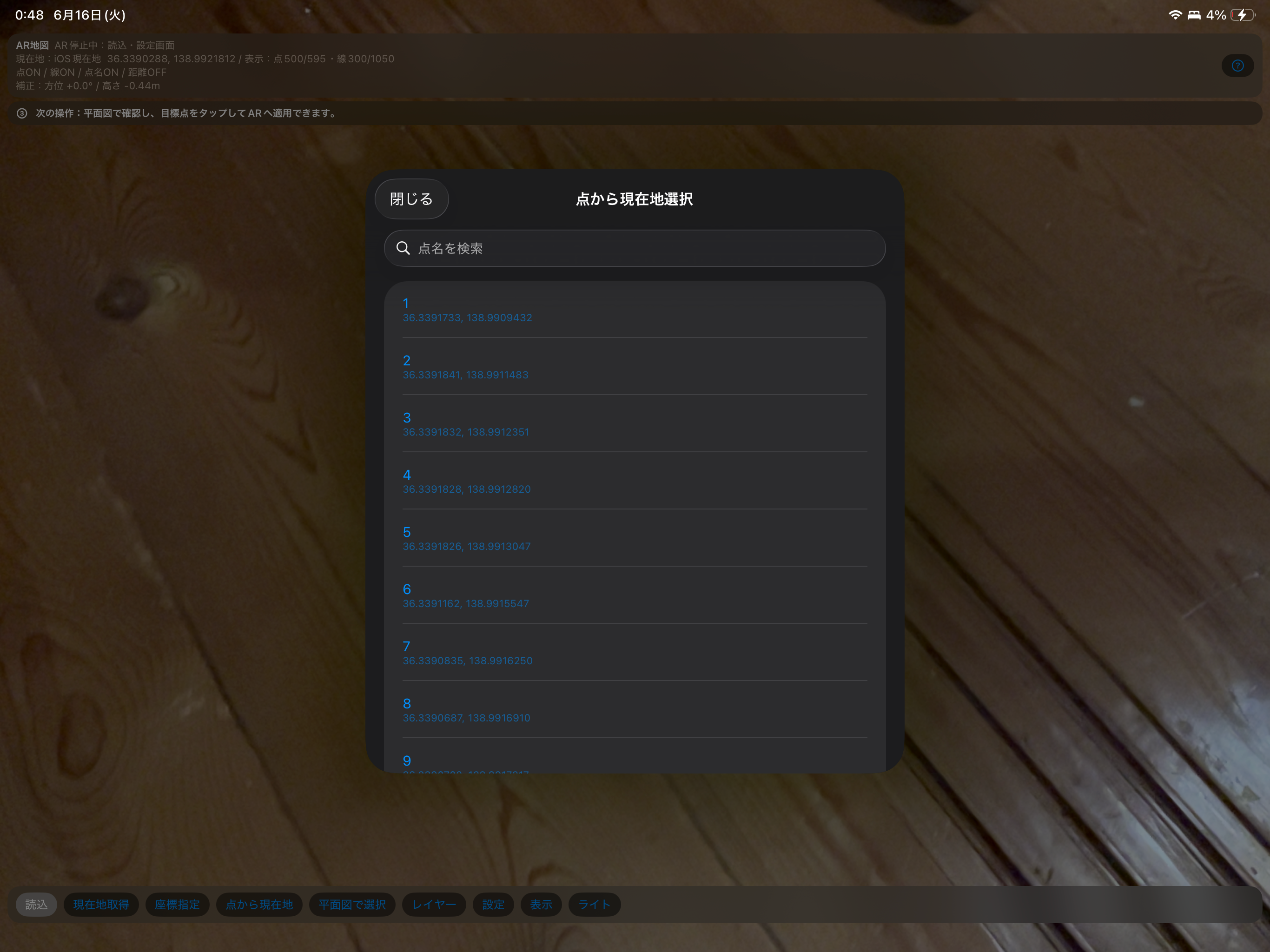Tap the bed focus mode icon
The width and height of the screenshot is (1270, 952).
click(1194, 15)
